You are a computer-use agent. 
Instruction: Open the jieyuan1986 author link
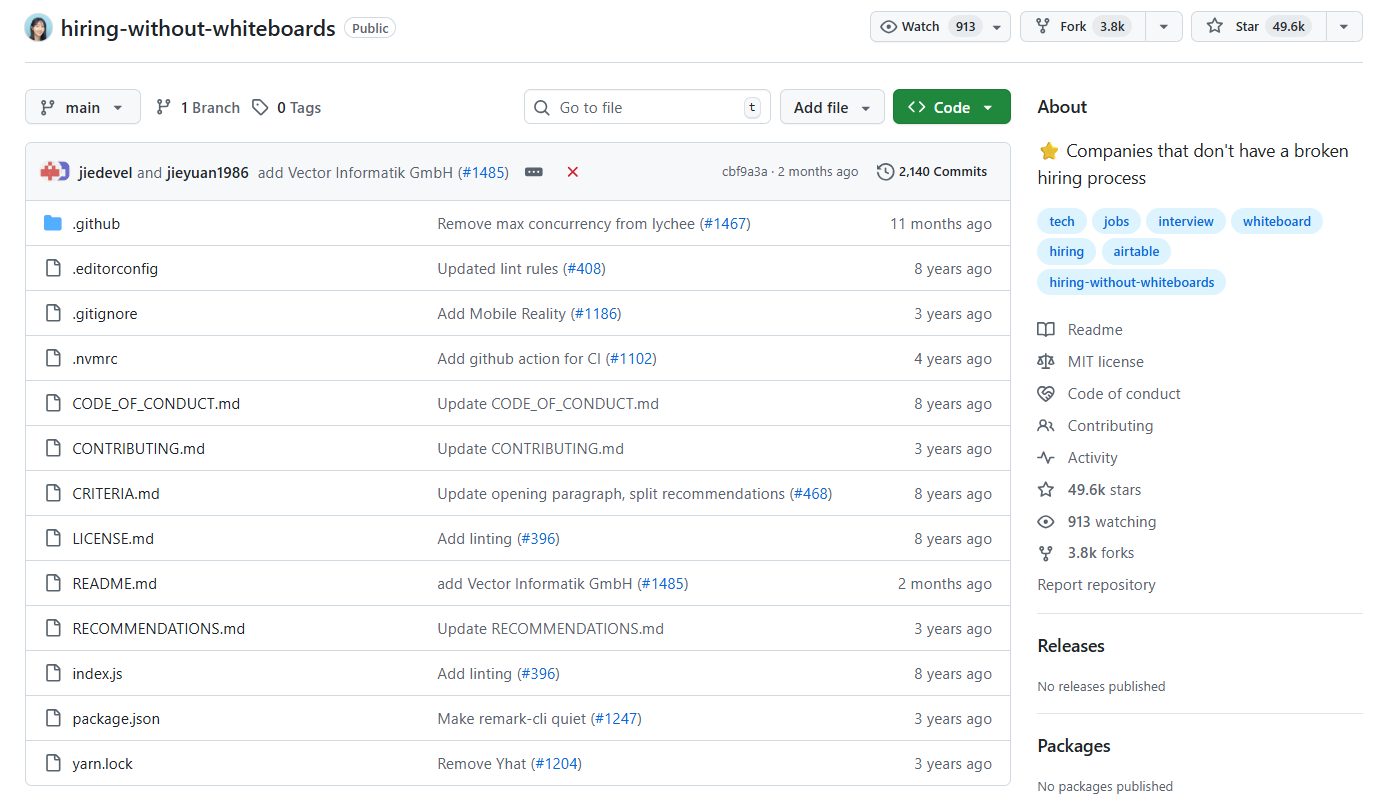coord(207,172)
